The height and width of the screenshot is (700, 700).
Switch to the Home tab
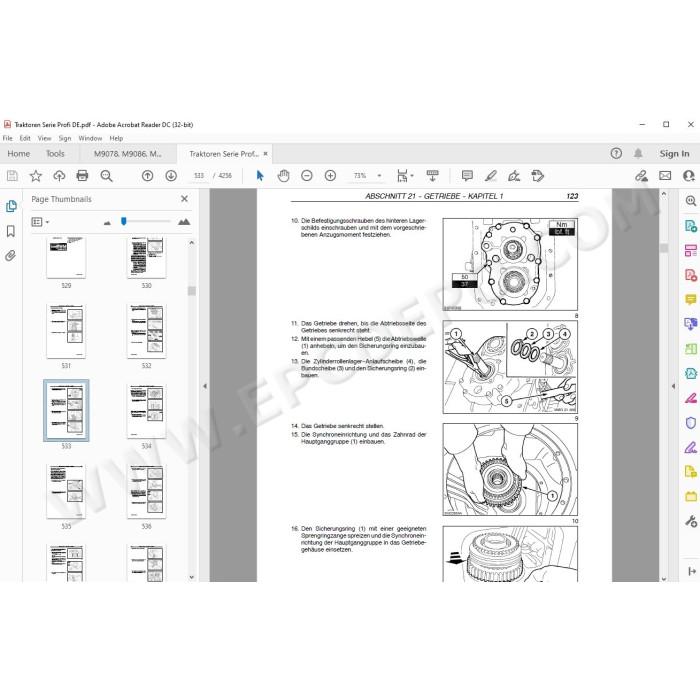click(x=19, y=154)
